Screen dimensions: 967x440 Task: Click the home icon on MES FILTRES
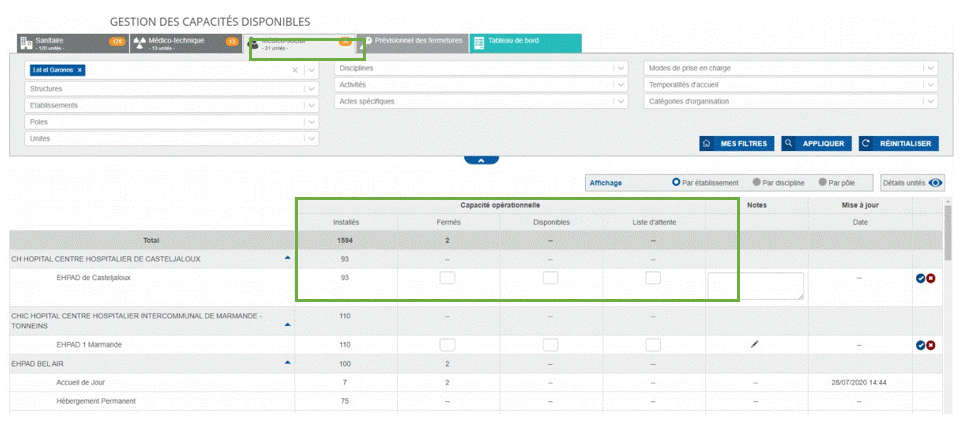(x=707, y=143)
